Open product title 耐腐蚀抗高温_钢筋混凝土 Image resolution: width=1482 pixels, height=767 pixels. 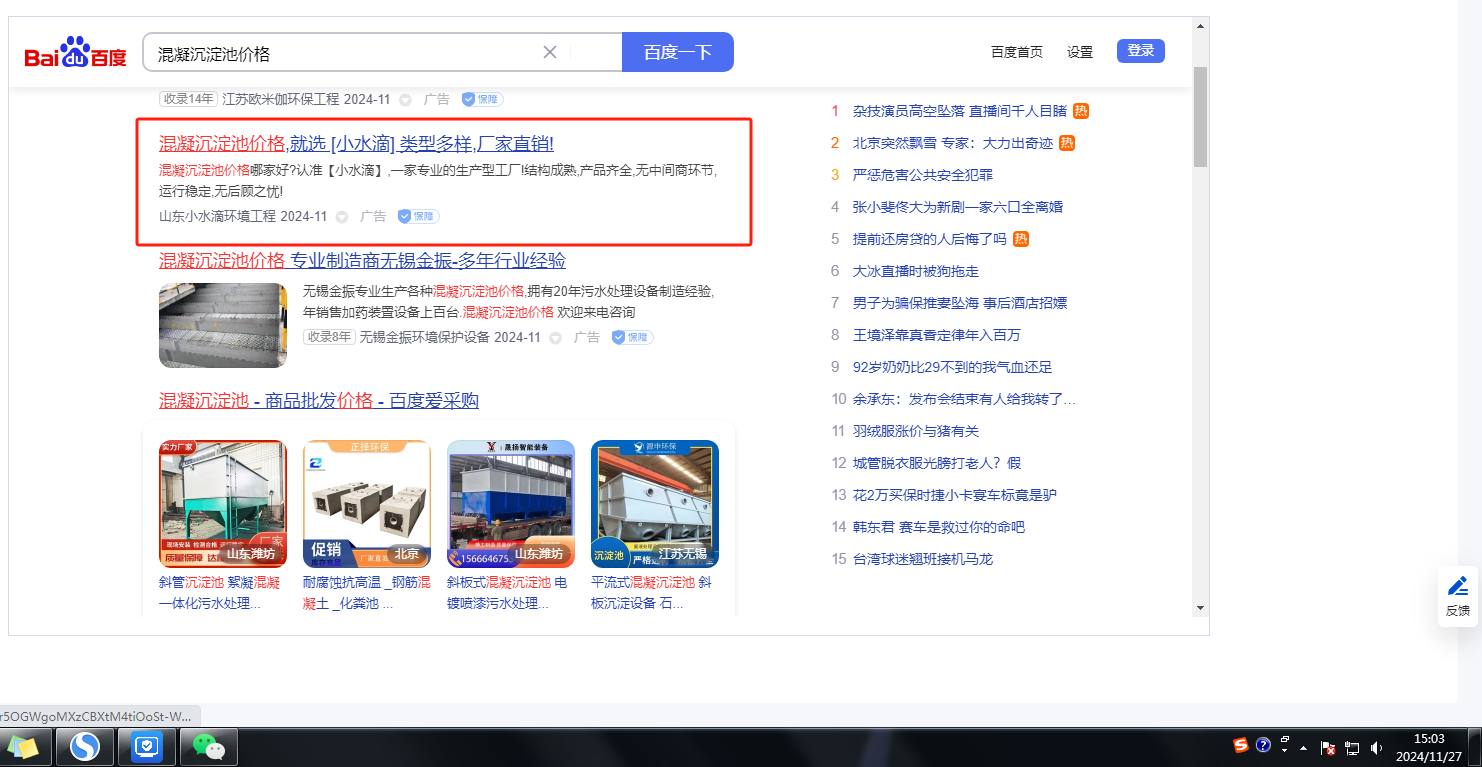pos(367,593)
